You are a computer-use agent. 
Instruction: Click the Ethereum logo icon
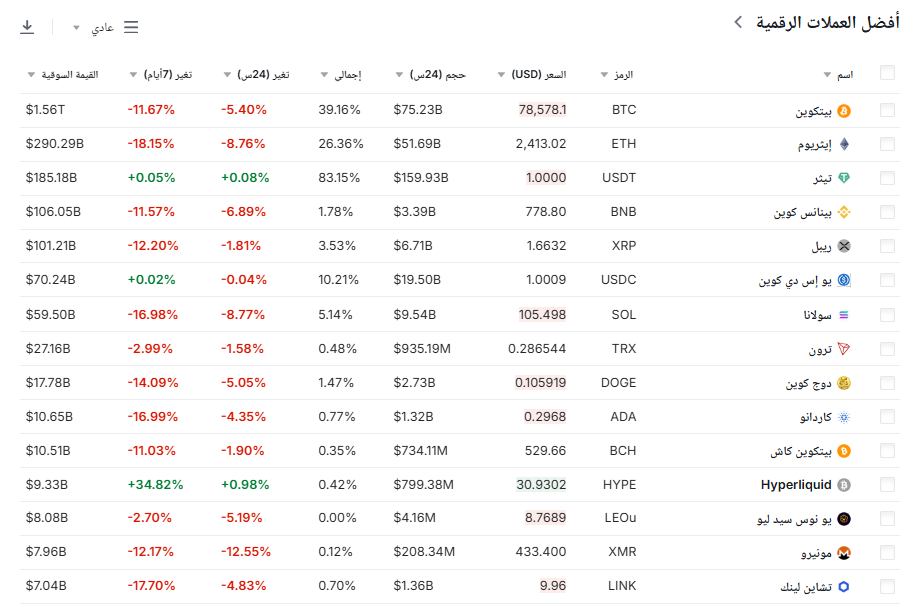pos(844,145)
